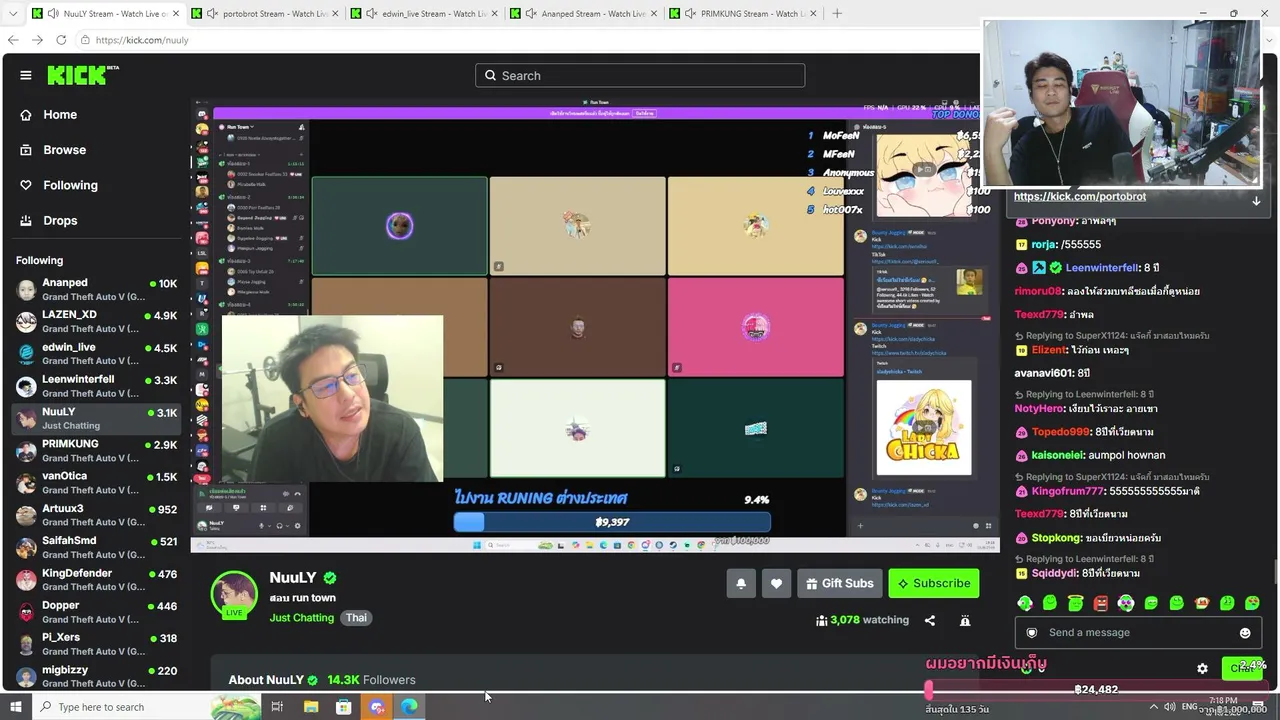Select the Thai language tag
The width and height of the screenshot is (1280, 720).
pyautogui.click(x=357, y=618)
